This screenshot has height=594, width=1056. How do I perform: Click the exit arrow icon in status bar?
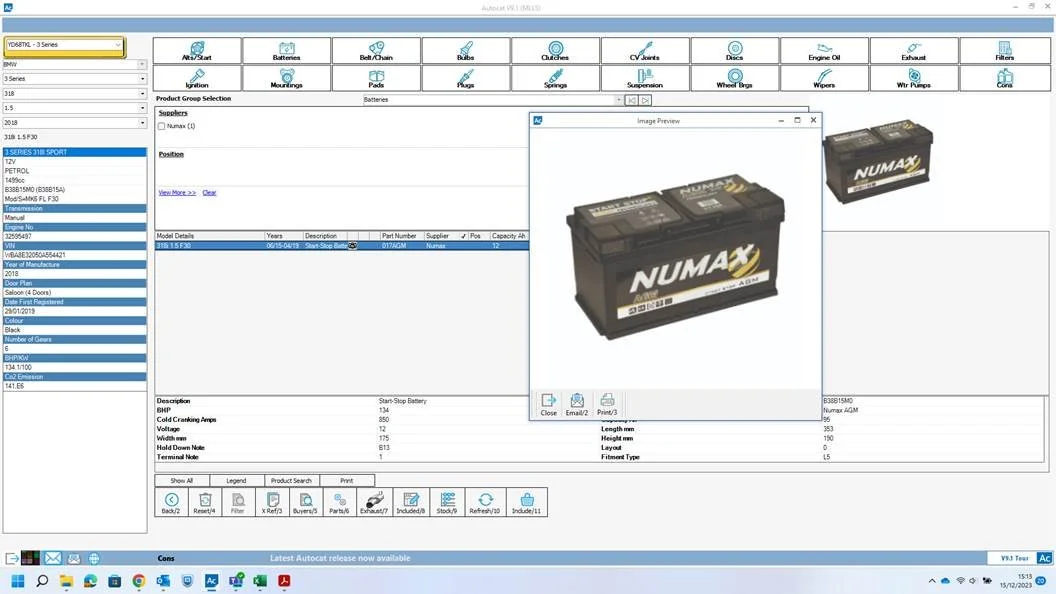(11, 558)
